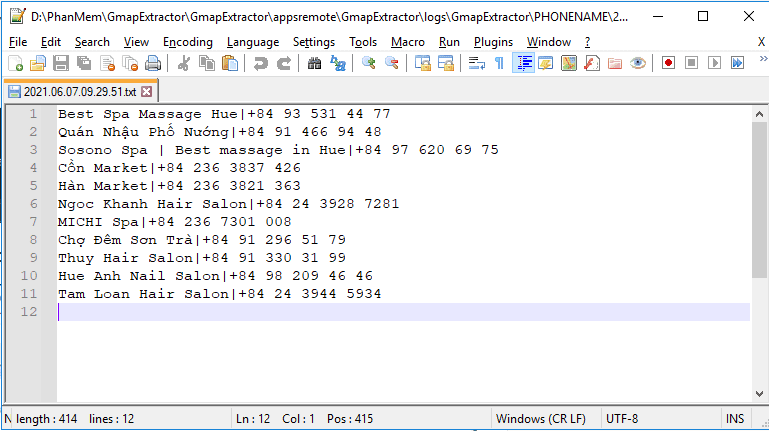Open the ? help menu
This screenshot has height=431, width=769.
[x=588, y=42]
